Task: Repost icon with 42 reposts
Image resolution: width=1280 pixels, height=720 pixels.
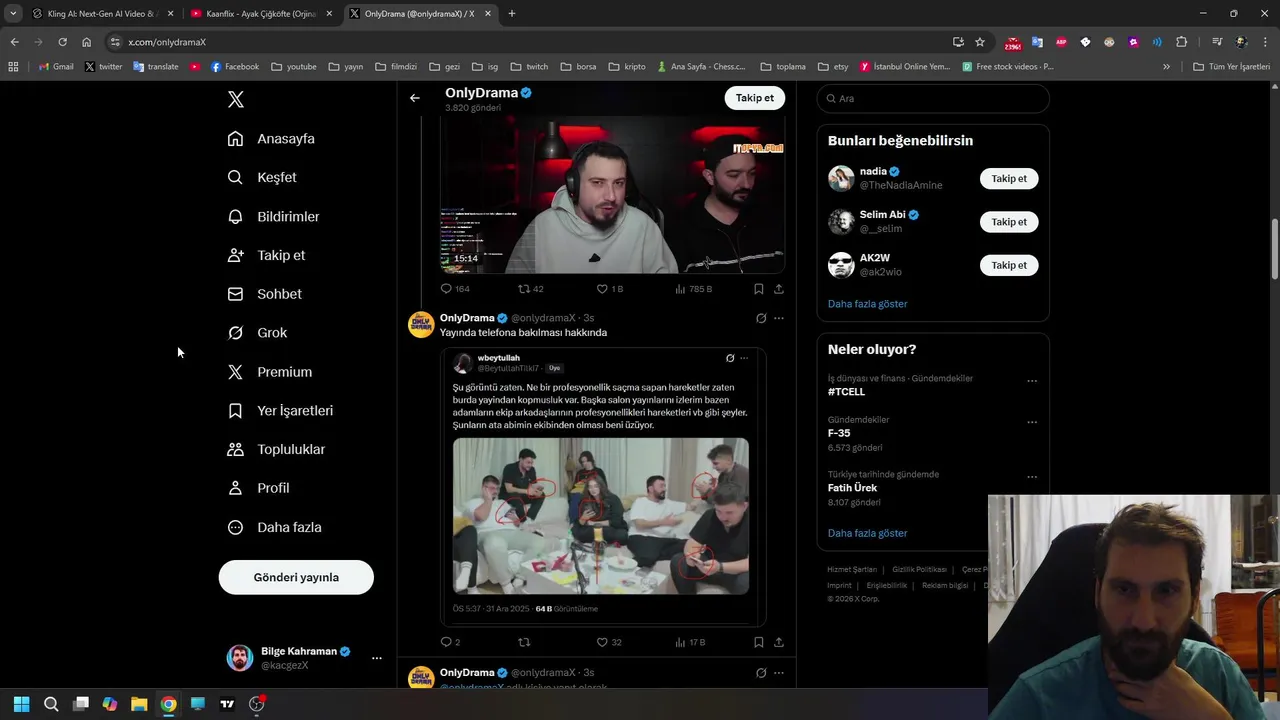Action: [523, 289]
